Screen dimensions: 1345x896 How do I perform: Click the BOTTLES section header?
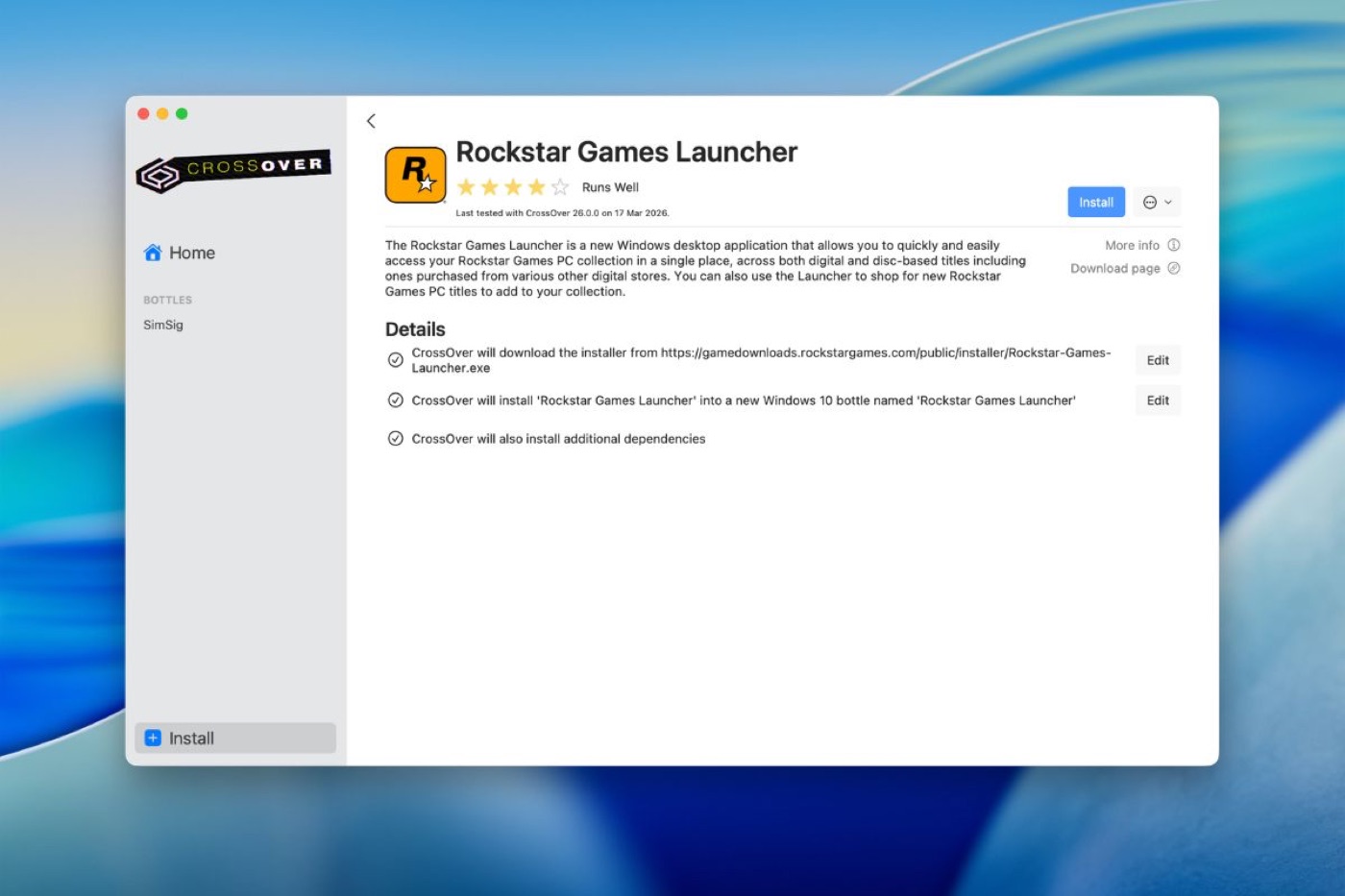coord(167,300)
